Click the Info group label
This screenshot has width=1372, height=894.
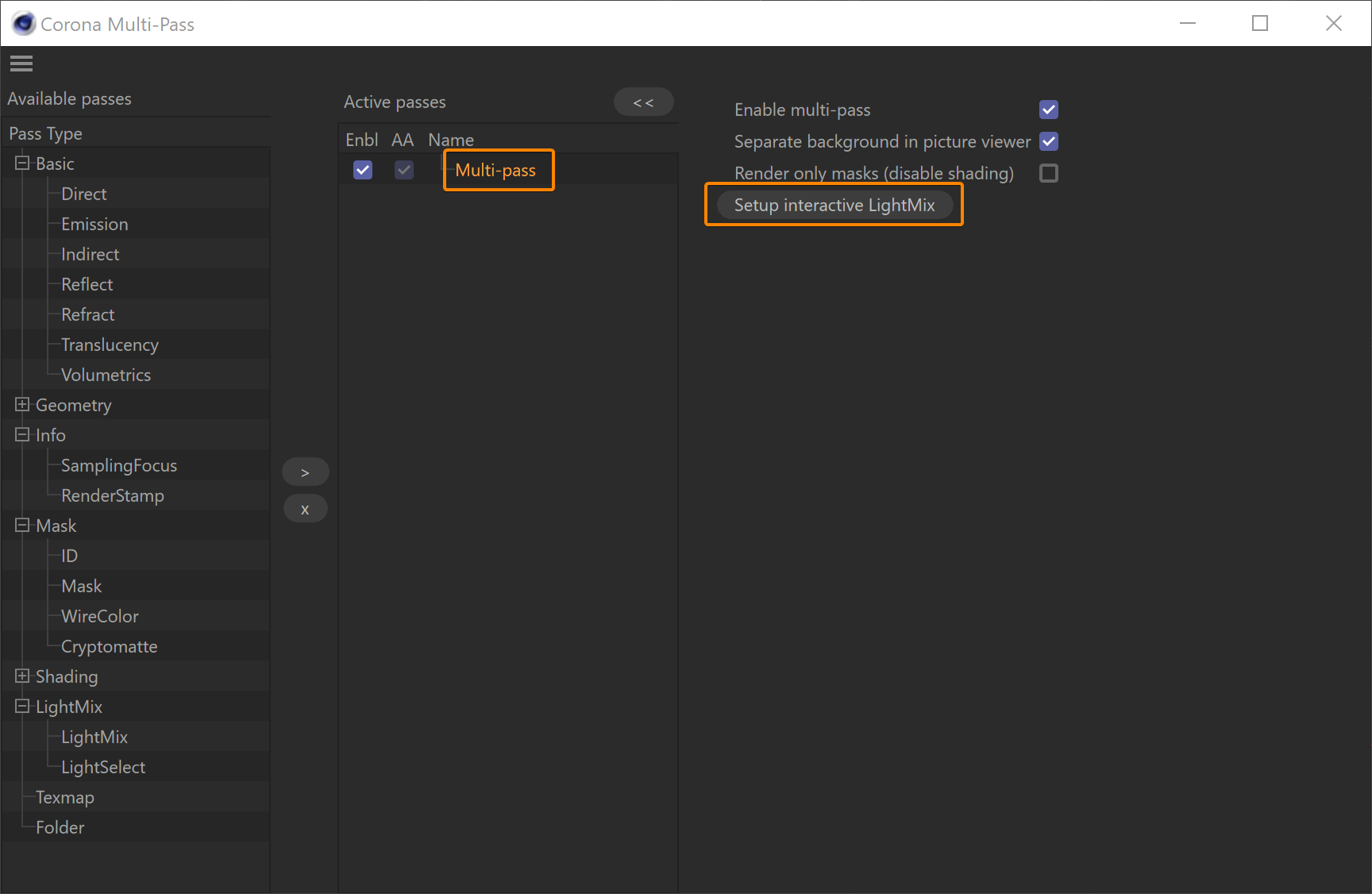(50, 435)
